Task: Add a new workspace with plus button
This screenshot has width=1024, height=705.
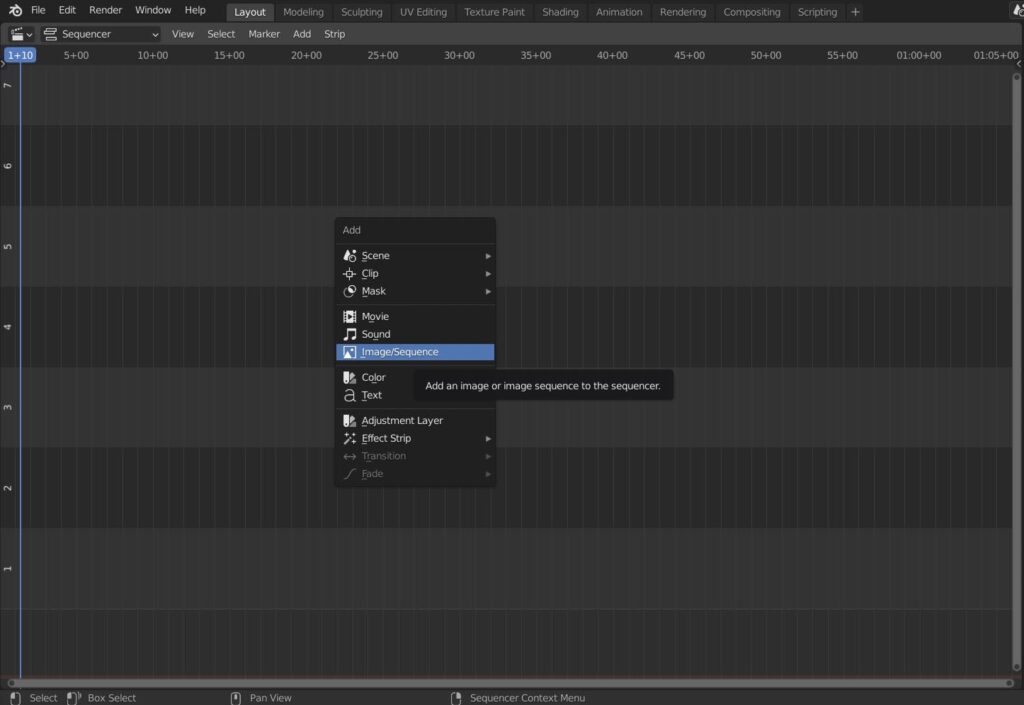Action: pos(855,12)
